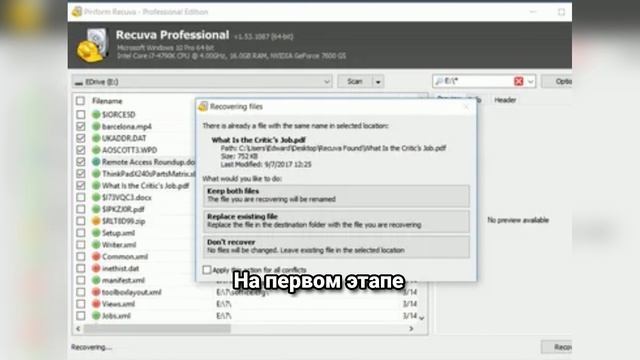Screen dimensions: 640x360
Task: Close the Recovering files dialog
Action: 467,107
